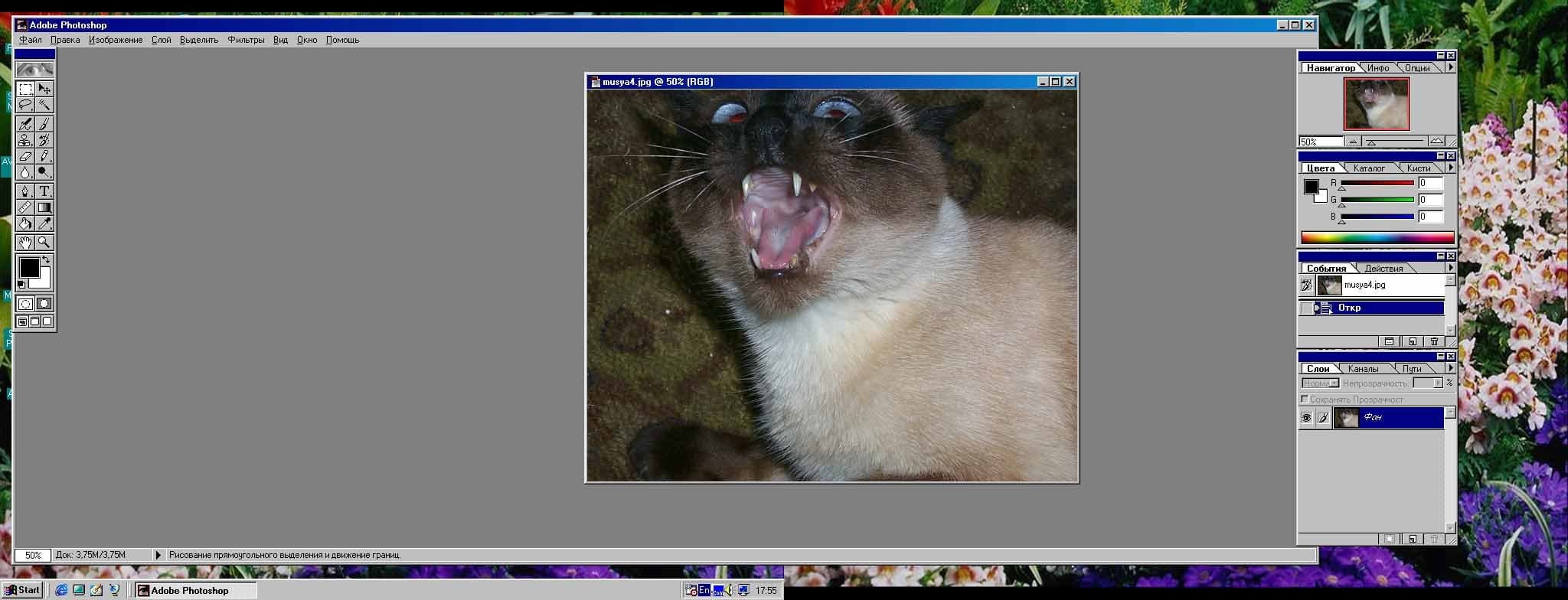Select the Magic Wand tool
1568x600 pixels.
tap(44, 105)
